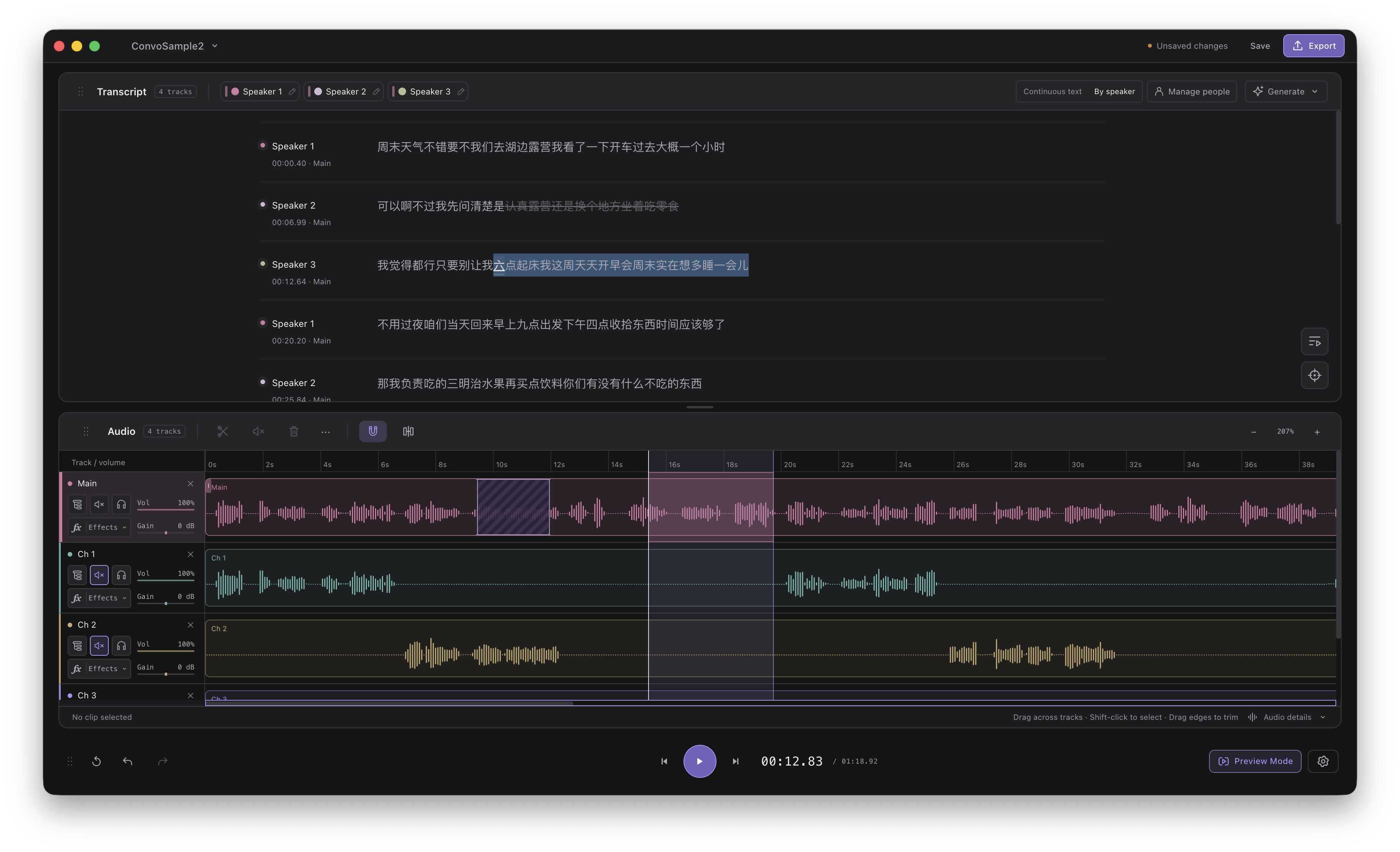Viewport: 1400px width, 852px height.
Task: Open stack/layers icon on Ch 1 track
Action: point(77,575)
